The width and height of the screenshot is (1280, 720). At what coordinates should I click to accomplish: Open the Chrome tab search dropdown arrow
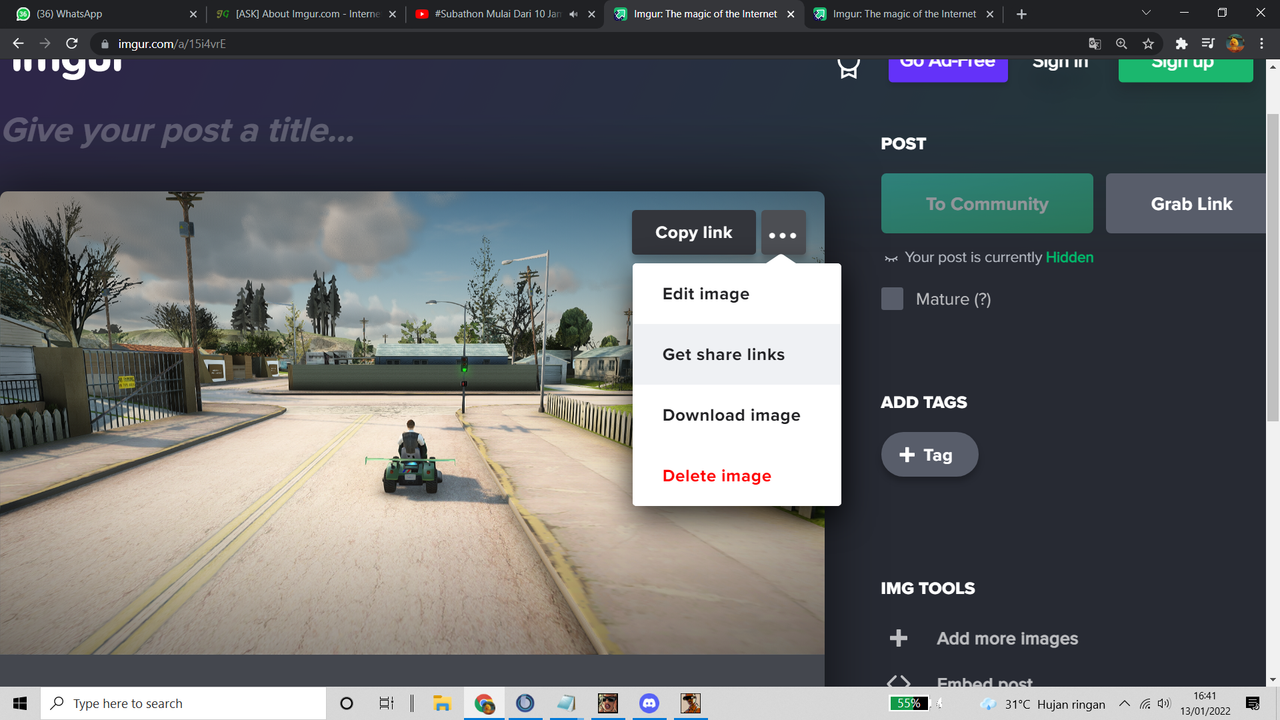[x=1146, y=14]
